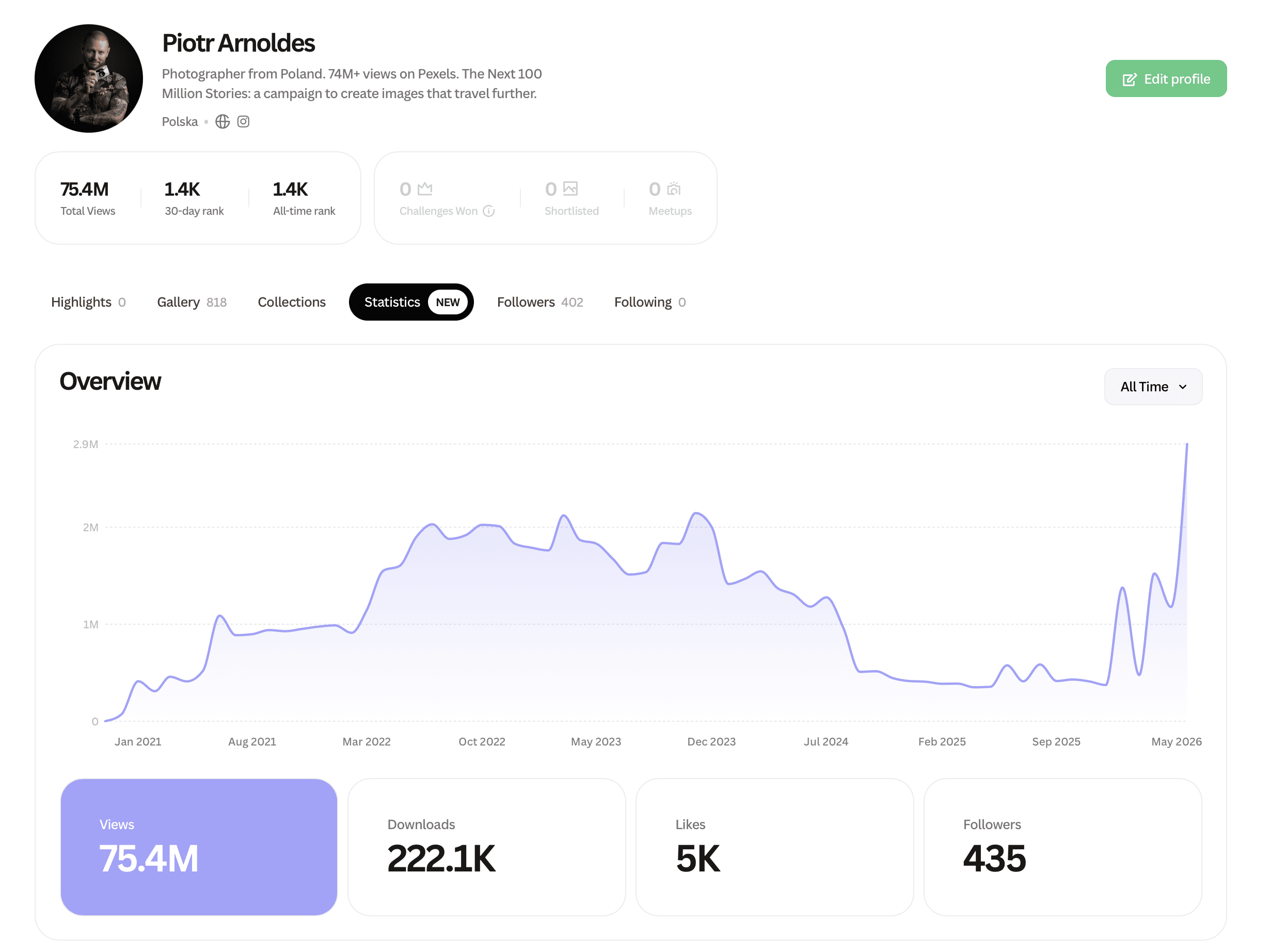Select the Followers 435 metric card
This screenshot has height=952, width=1270.
tap(1063, 847)
